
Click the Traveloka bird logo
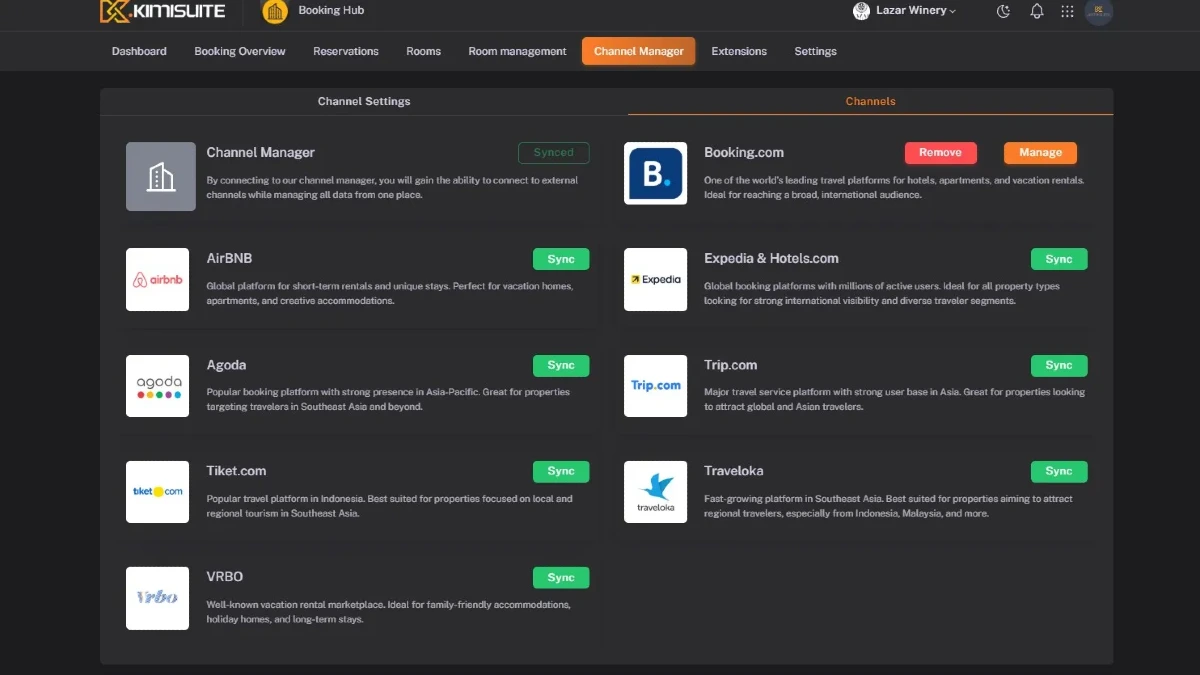[x=655, y=492]
